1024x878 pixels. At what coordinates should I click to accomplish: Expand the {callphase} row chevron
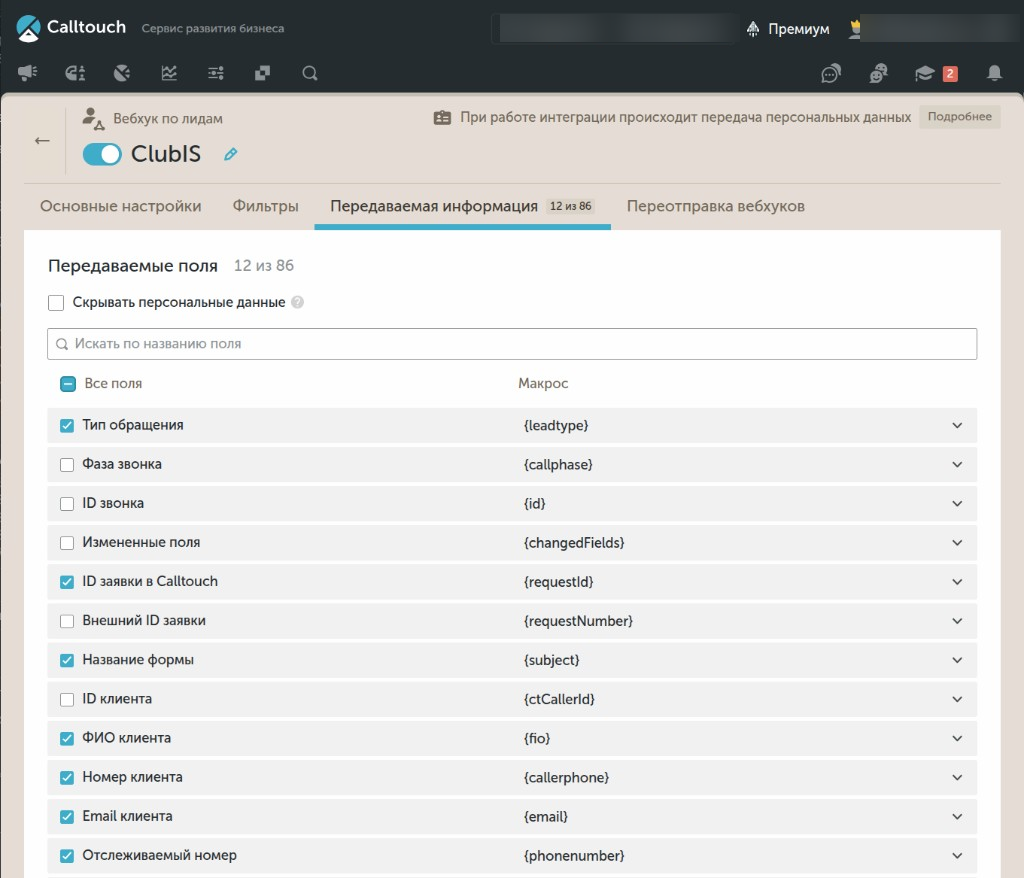tap(957, 464)
